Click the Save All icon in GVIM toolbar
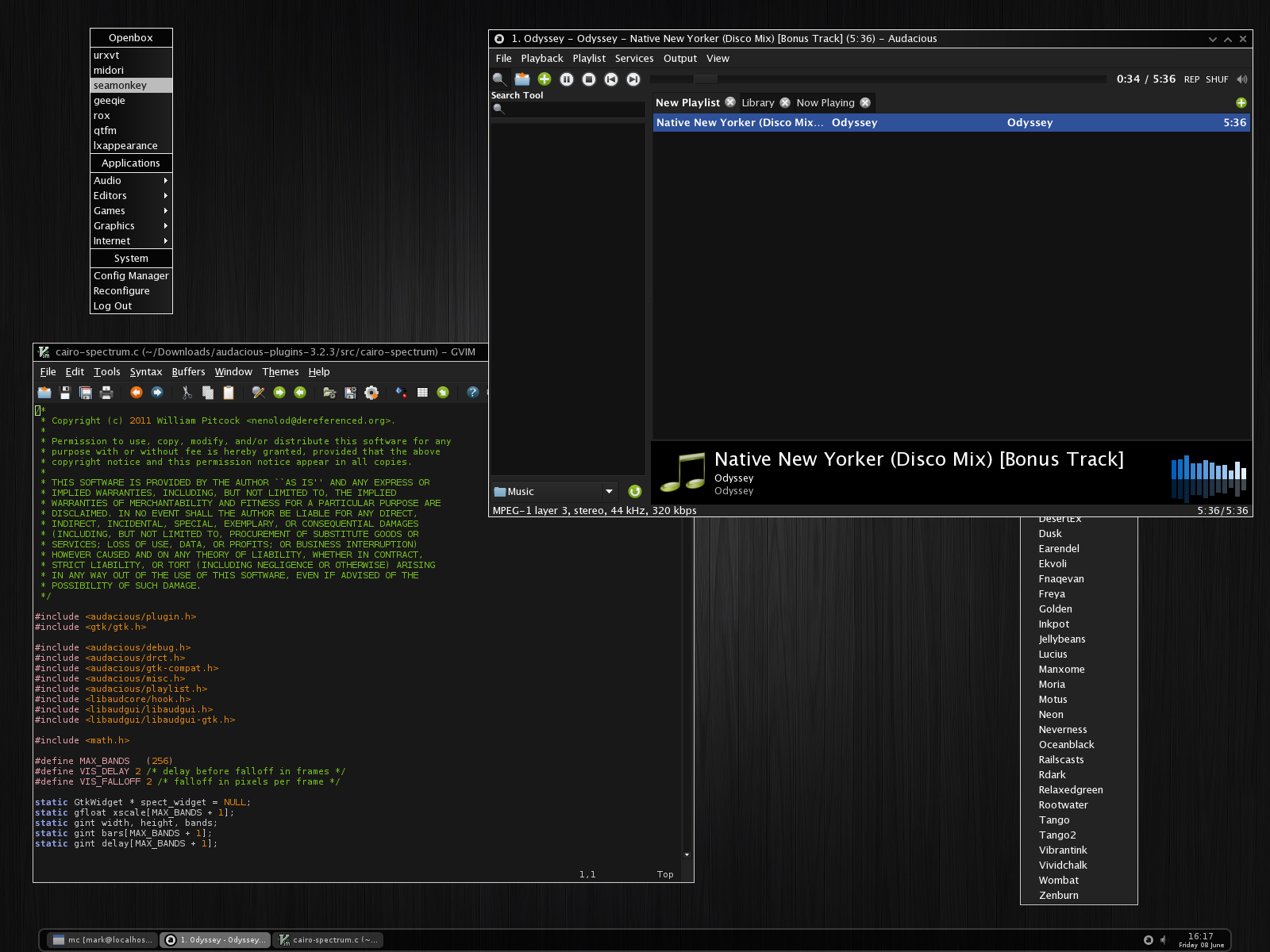Viewport: 1270px width, 952px height. (86, 392)
